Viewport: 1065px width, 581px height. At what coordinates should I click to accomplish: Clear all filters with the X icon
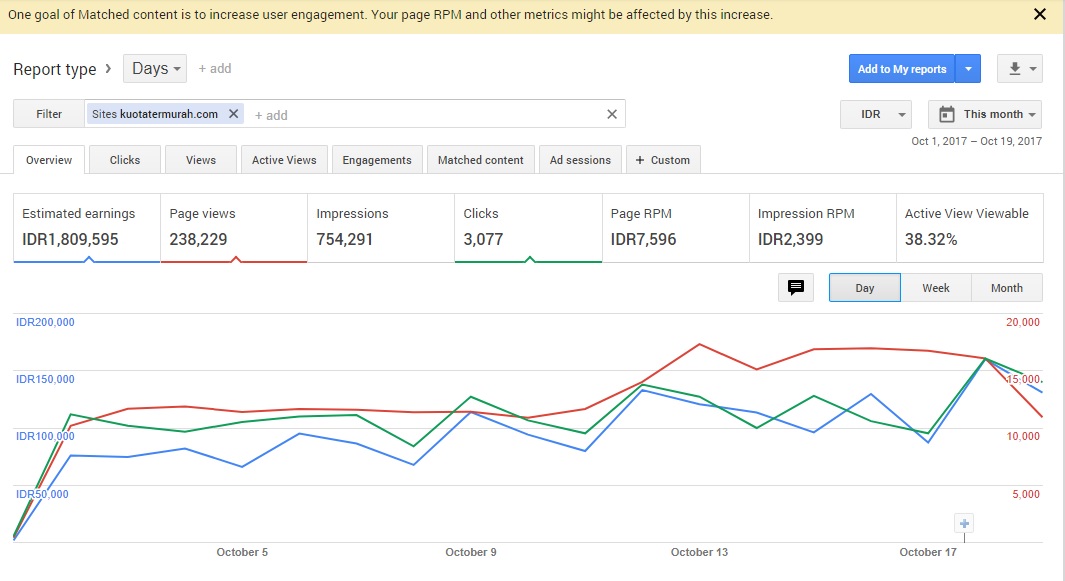pyautogui.click(x=611, y=114)
